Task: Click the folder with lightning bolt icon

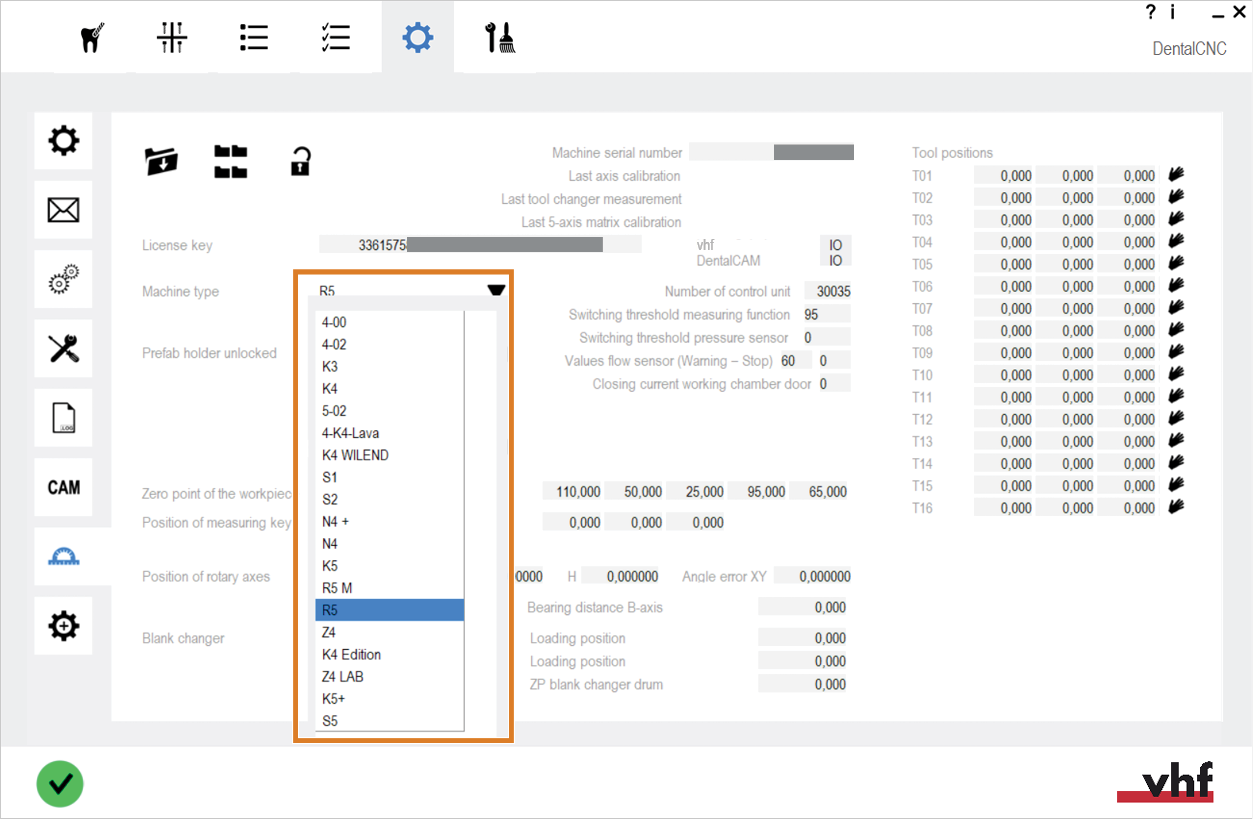Action: point(161,160)
